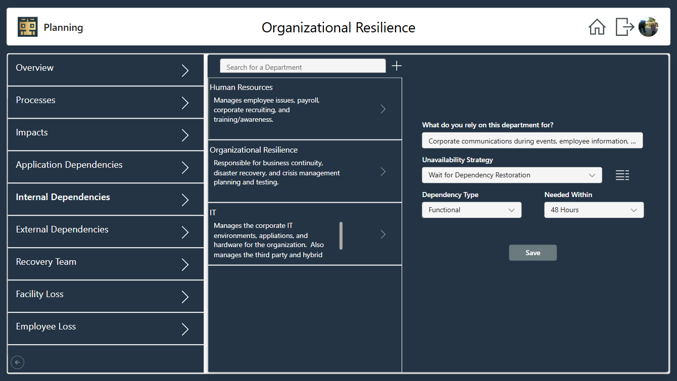Open the user profile avatar
The image size is (677, 381).
click(x=648, y=27)
